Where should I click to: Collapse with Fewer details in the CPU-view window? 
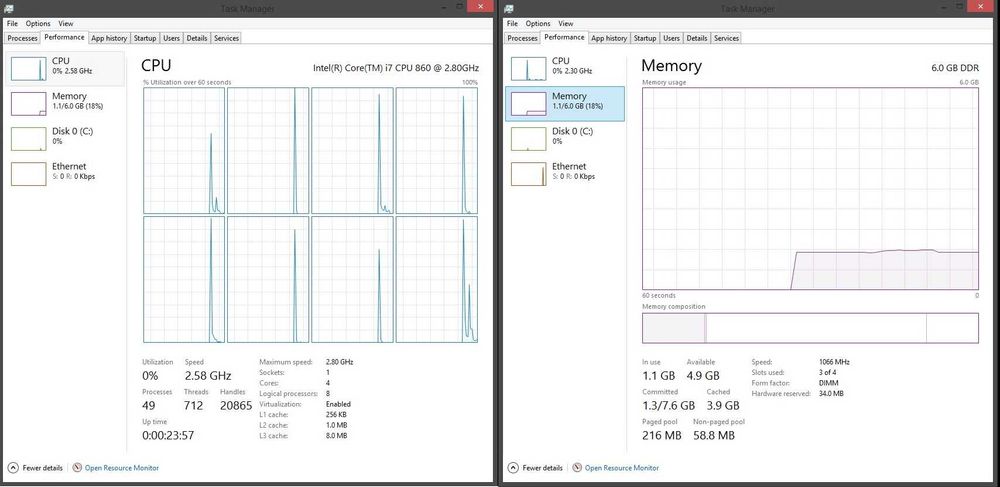pos(35,467)
